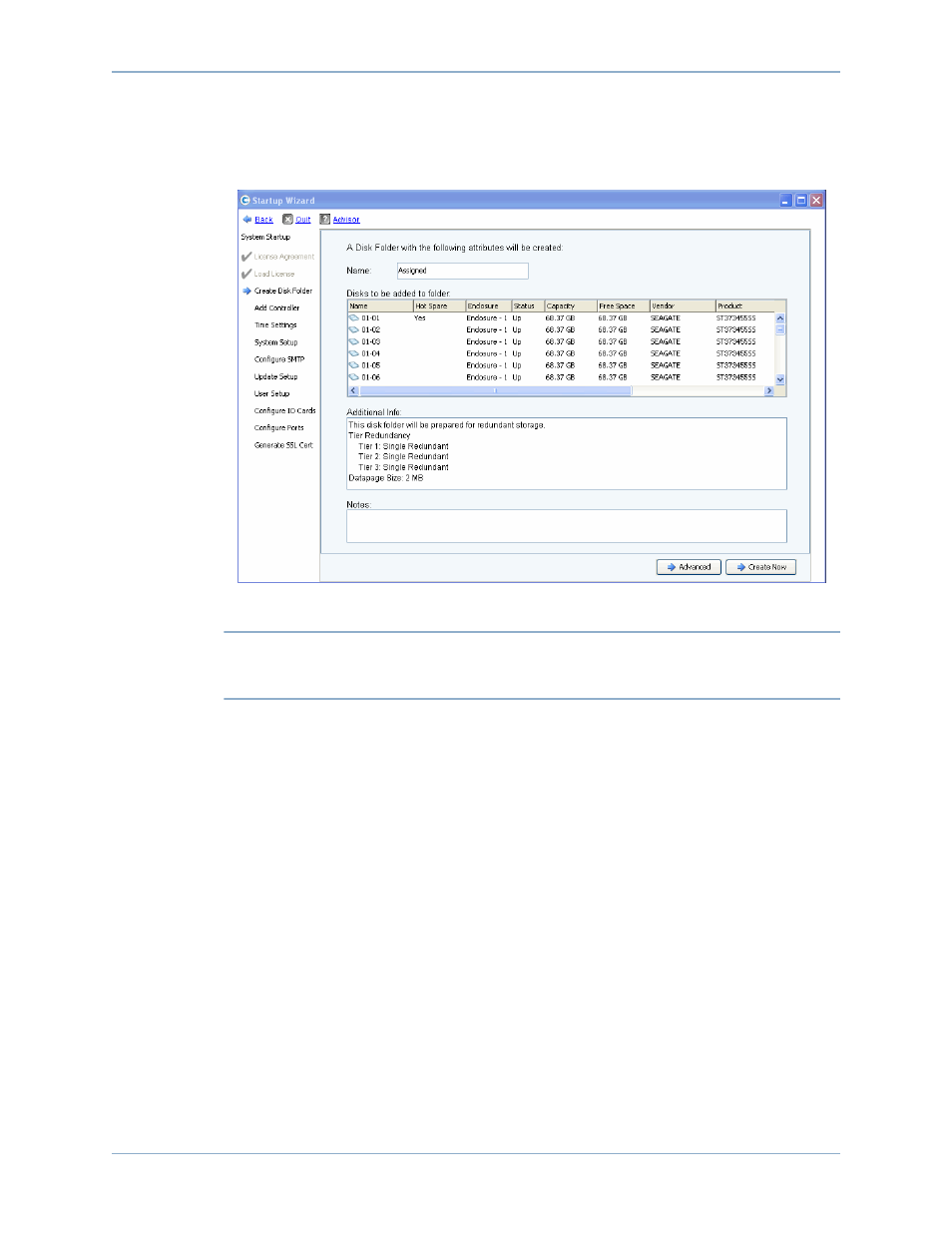
Task: Click the disk icon for 01-03
Action: tap(353, 341)
